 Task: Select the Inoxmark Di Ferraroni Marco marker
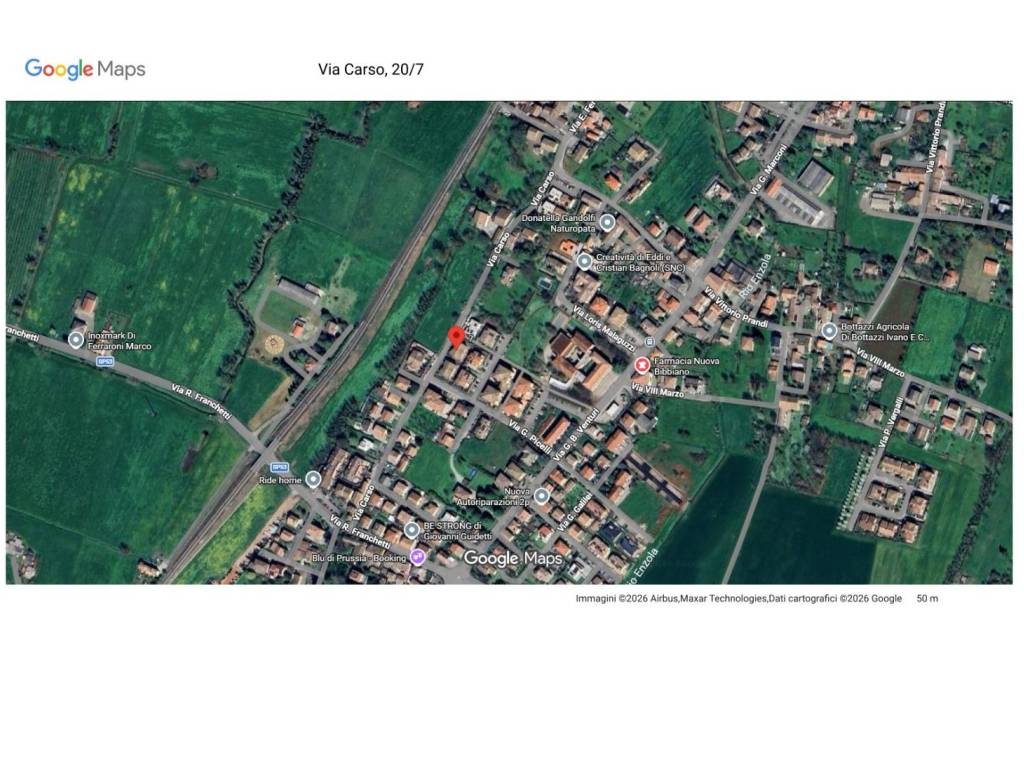[75, 340]
